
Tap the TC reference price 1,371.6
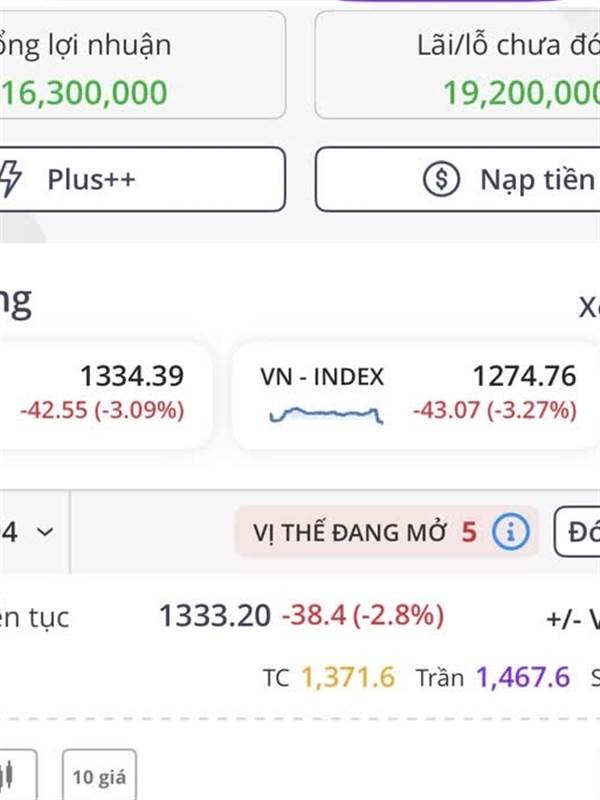pos(348,678)
